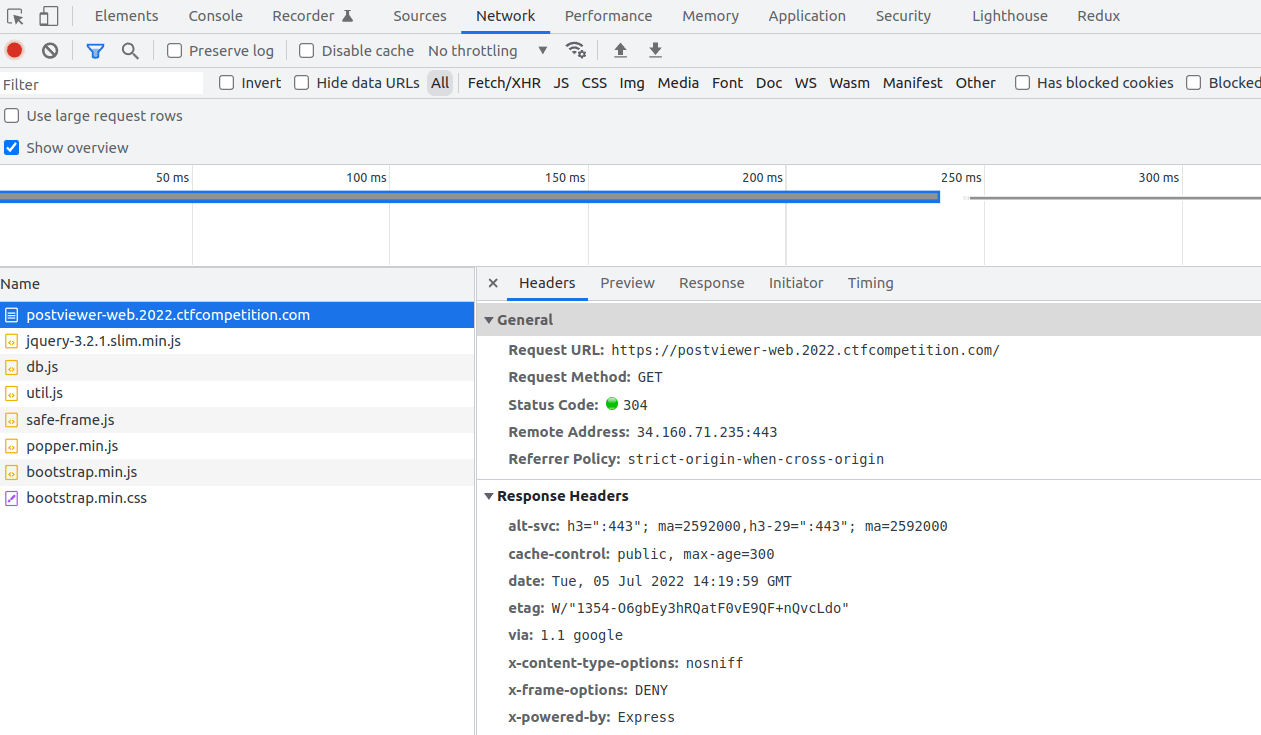Open the Recorder panel
Image resolution: width=1261 pixels, height=735 pixels.
click(313, 16)
